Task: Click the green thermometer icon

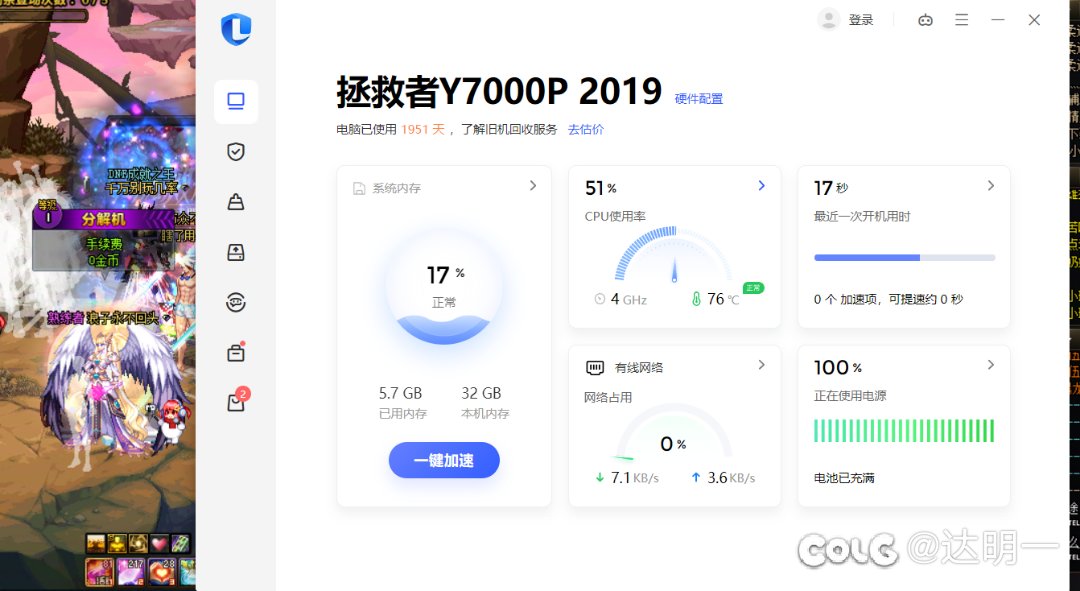Action: coord(696,299)
